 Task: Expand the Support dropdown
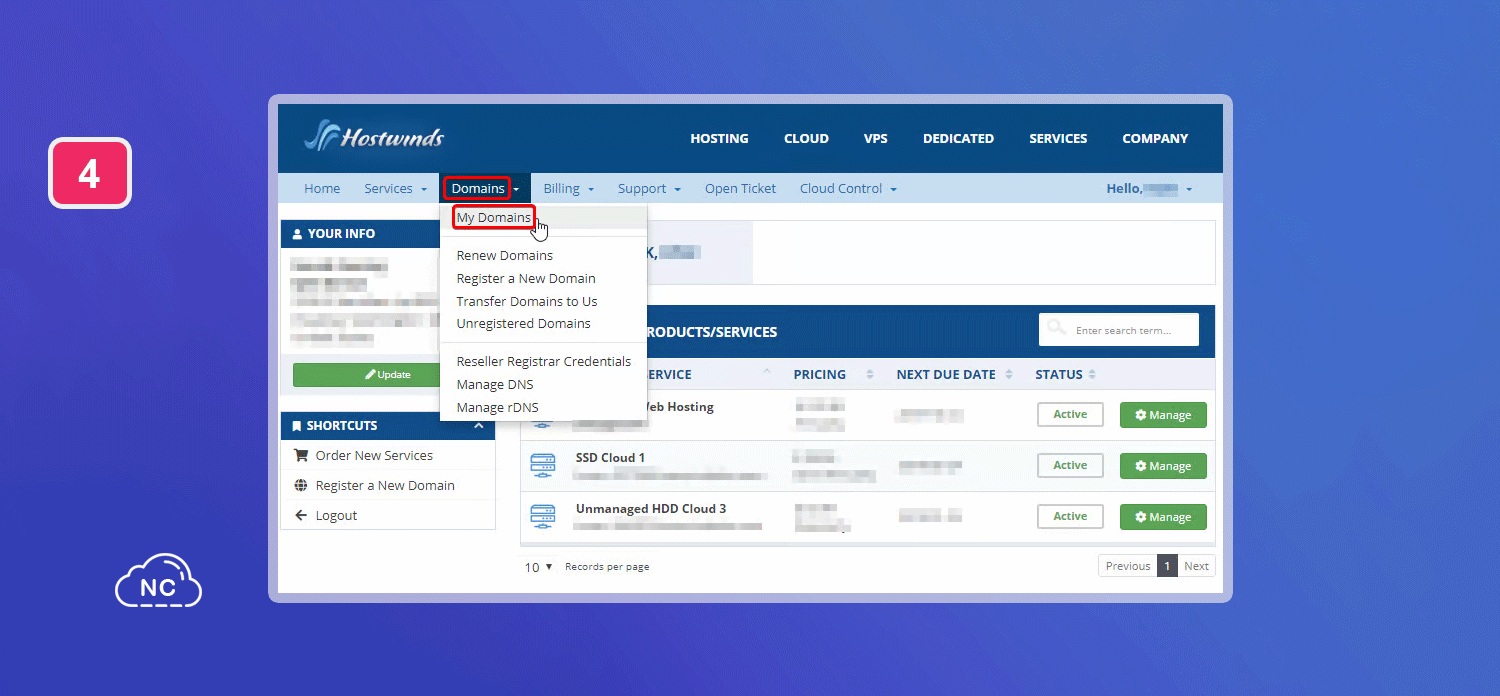(x=649, y=188)
